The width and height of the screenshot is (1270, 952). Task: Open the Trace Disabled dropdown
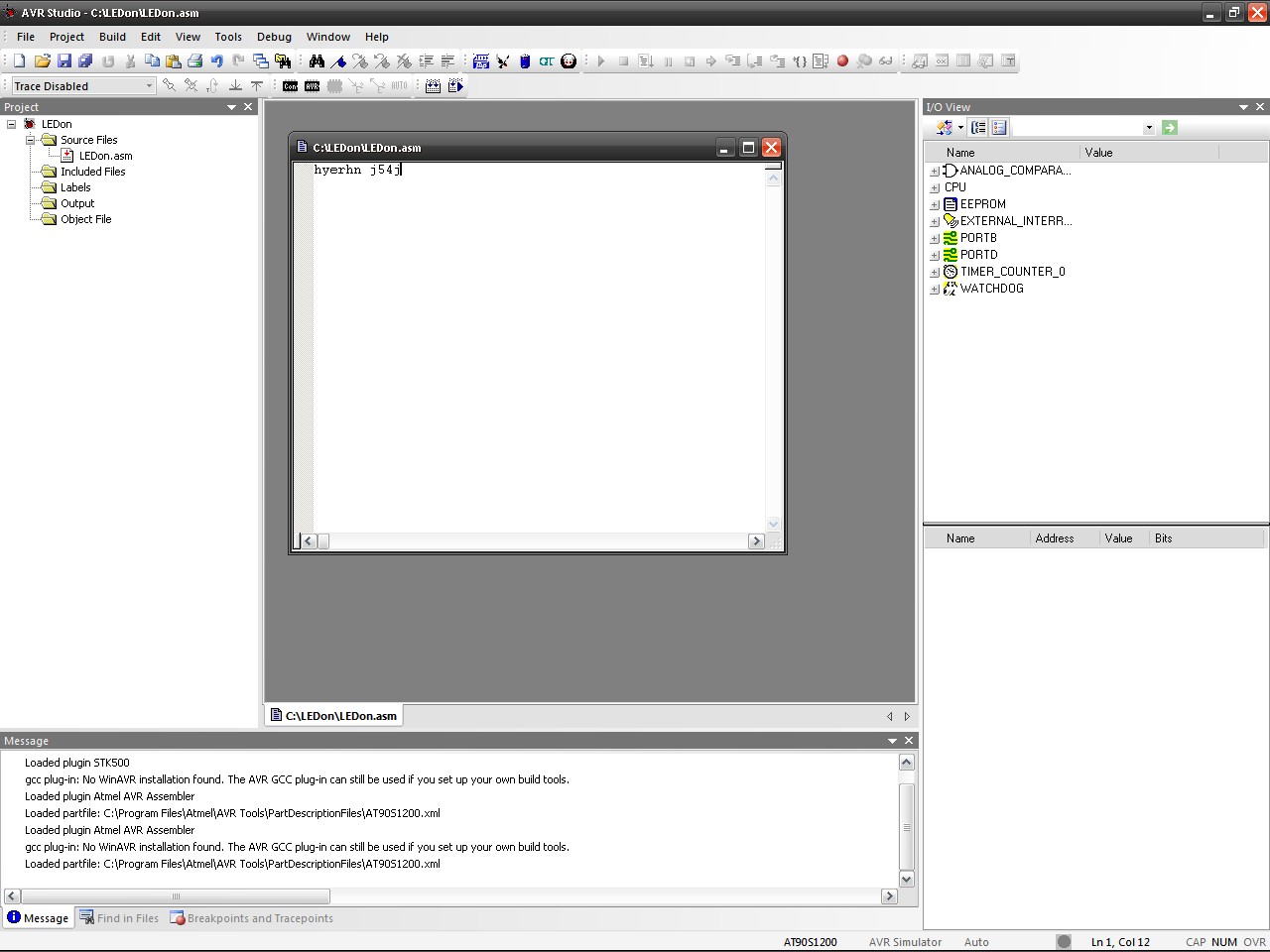149,86
